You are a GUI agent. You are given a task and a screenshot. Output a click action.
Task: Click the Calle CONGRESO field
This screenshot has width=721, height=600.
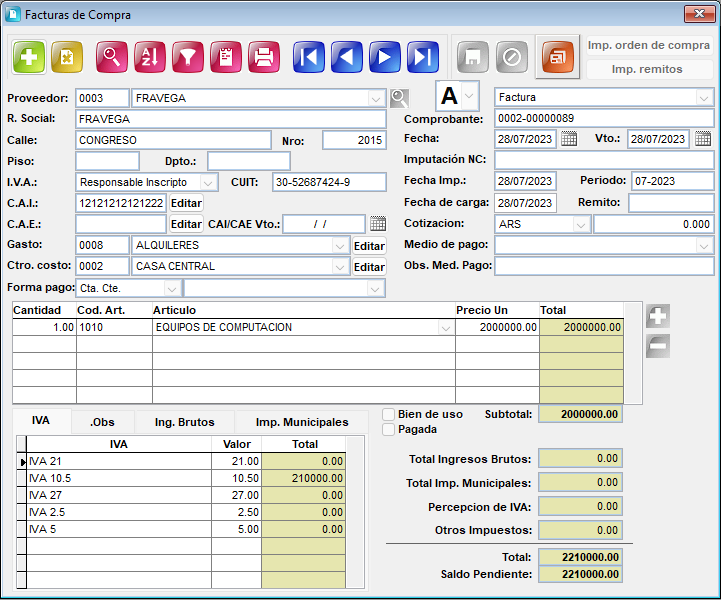(x=173, y=140)
